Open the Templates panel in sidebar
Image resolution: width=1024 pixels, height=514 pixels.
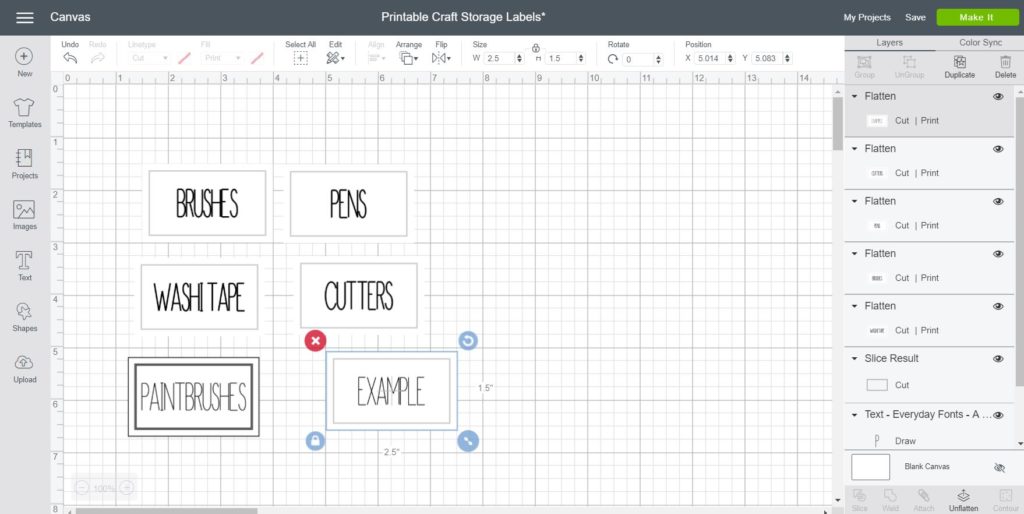(x=24, y=112)
